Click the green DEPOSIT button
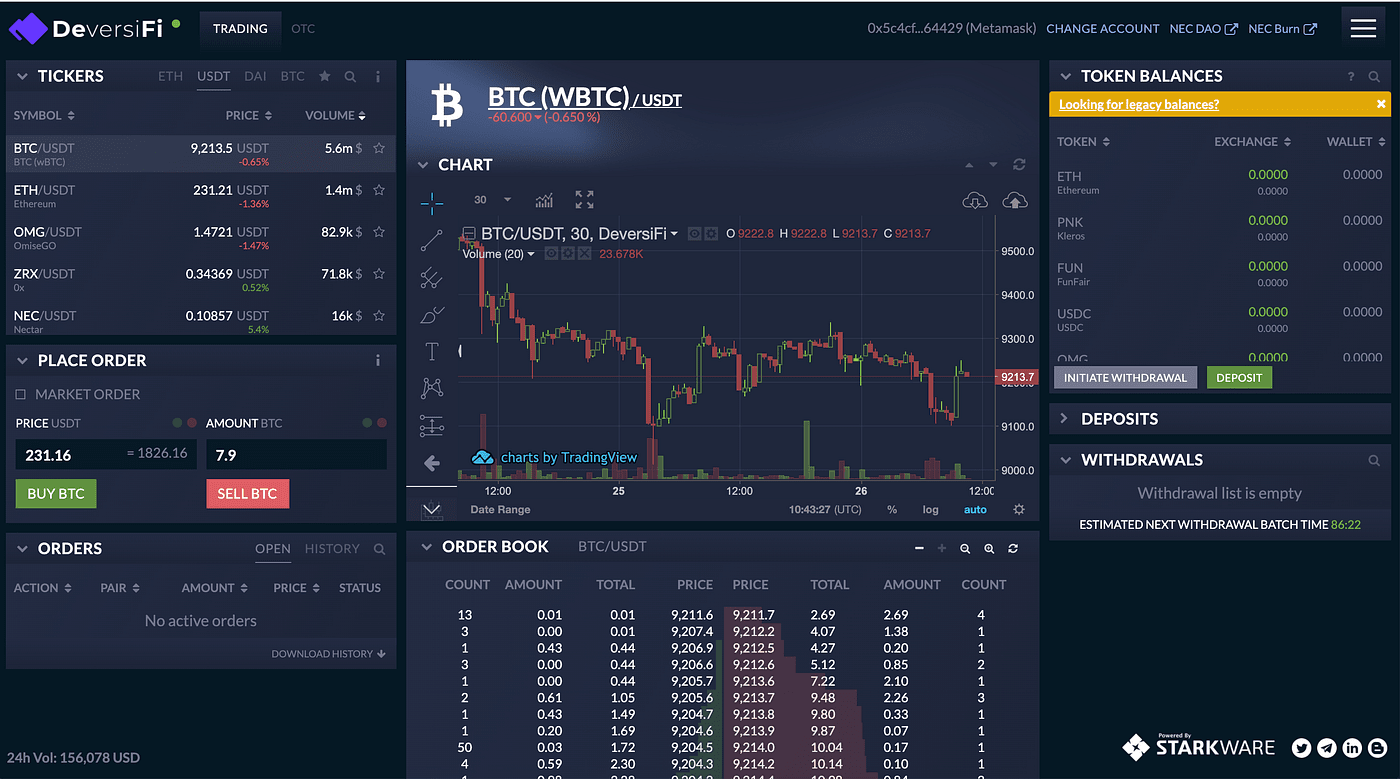Image resolution: width=1400 pixels, height=779 pixels. point(1239,377)
